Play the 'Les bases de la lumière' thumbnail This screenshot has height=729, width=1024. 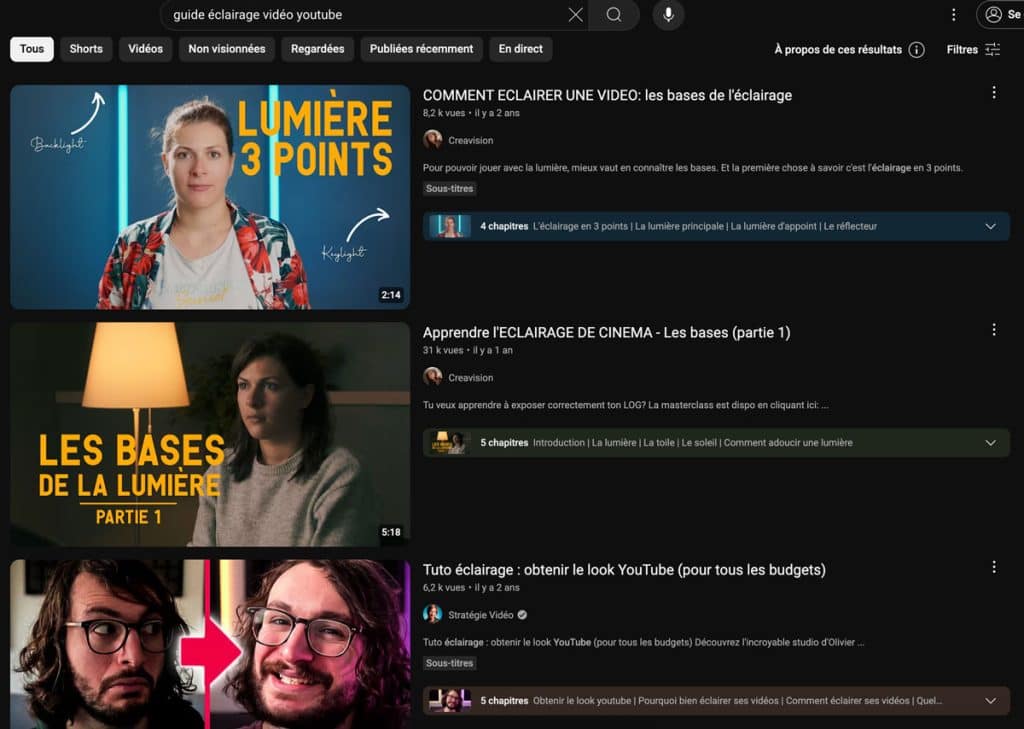210,434
